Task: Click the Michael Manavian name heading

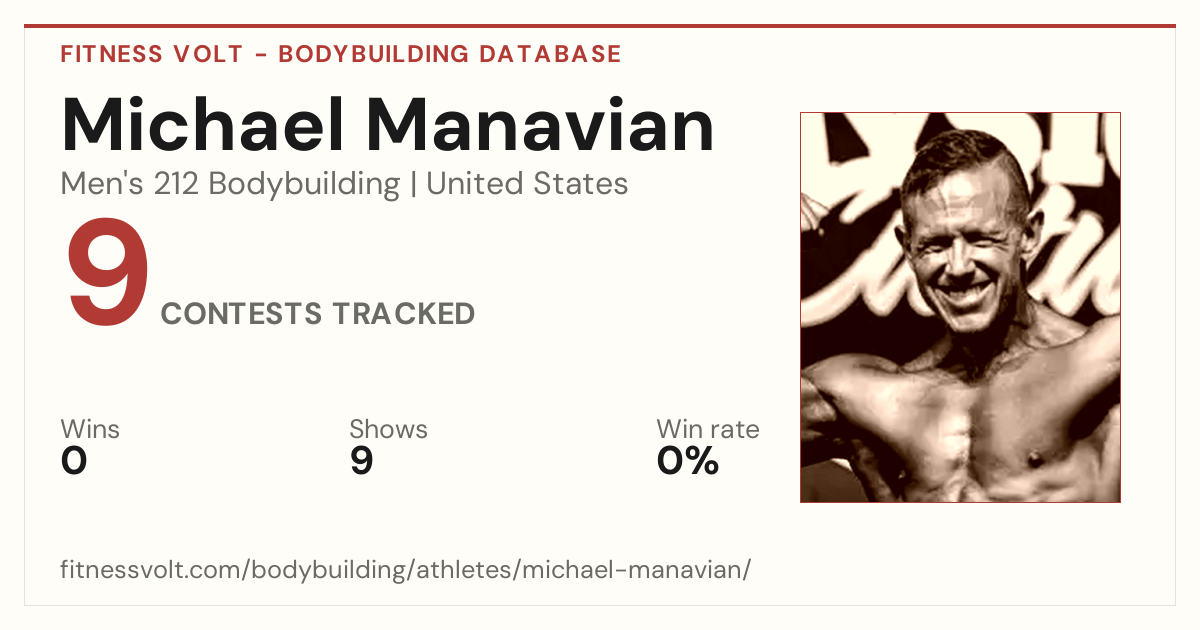Action: click(388, 125)
